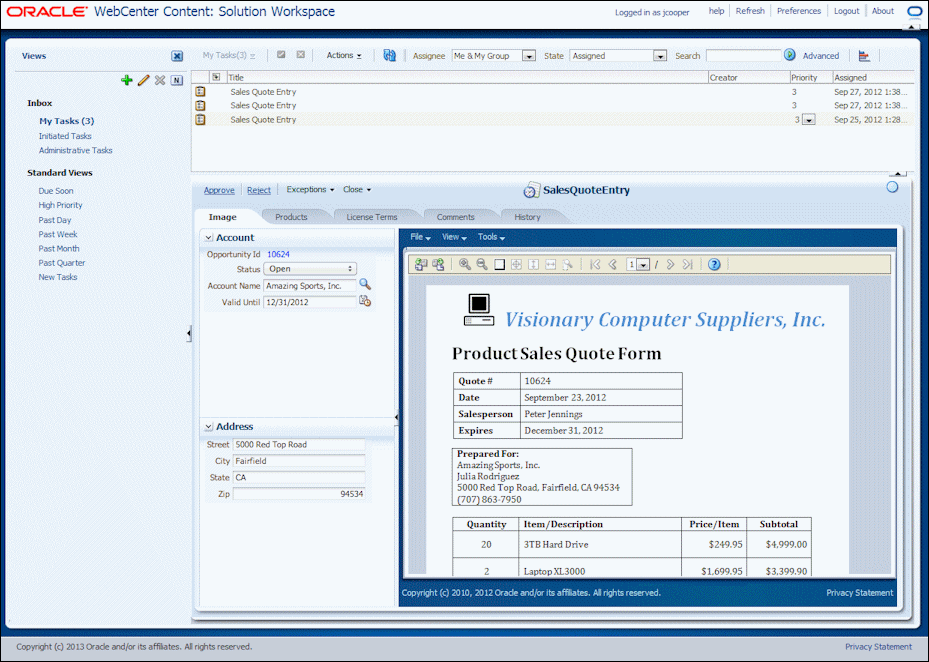Open Opportunity Id 10624 link
Screen dimensions: 929x662
coord(278,254)
